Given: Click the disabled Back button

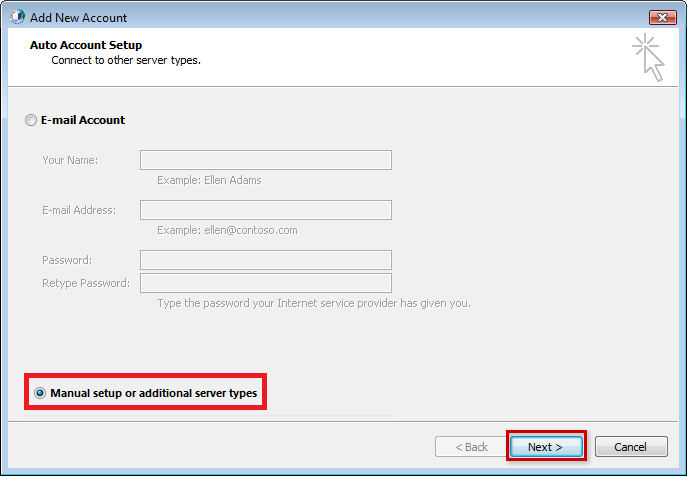Looking at the screenshot, I should 471,446.
